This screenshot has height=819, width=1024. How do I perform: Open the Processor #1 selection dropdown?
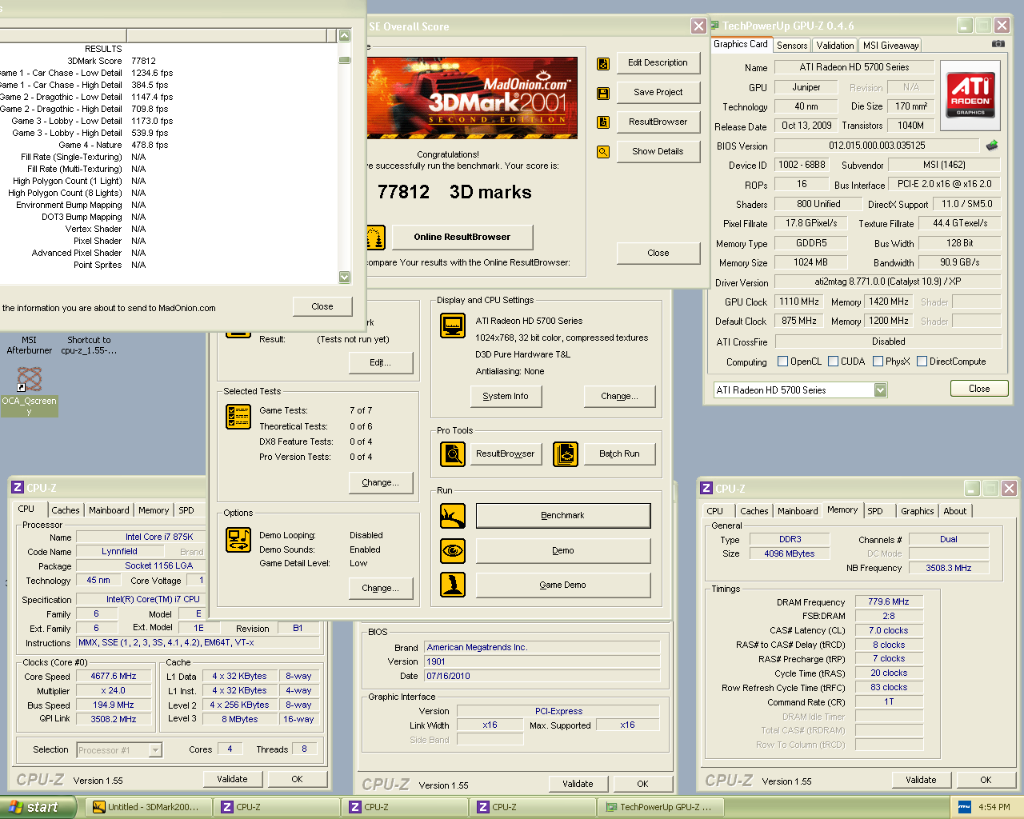coord(155,749)
